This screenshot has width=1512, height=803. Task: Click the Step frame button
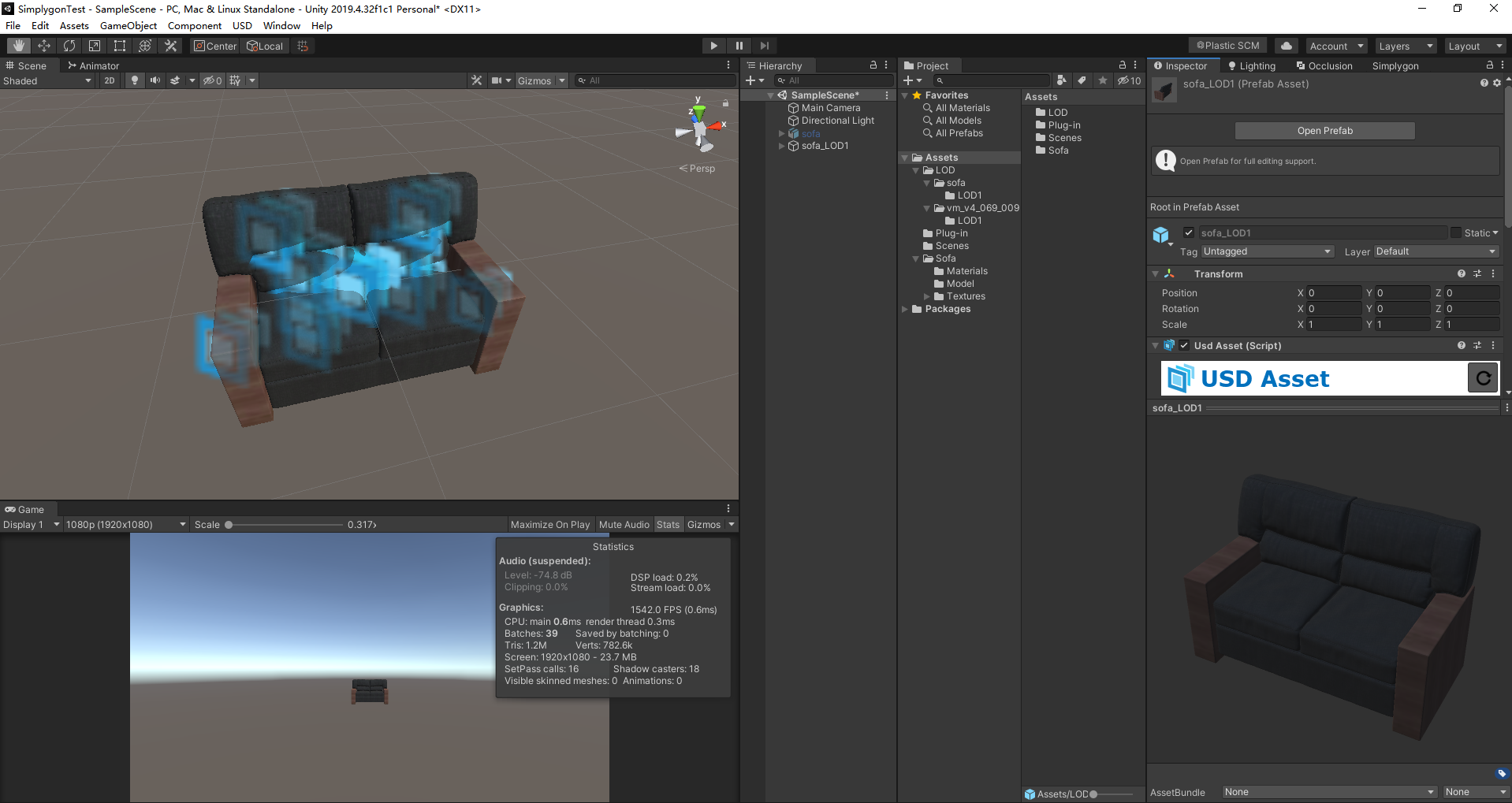coord(764,46)
